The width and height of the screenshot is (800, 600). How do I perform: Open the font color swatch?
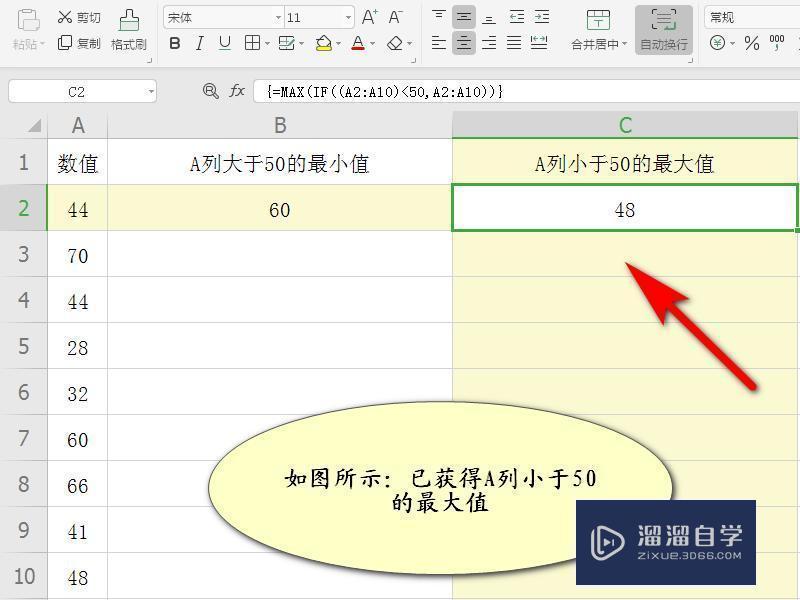pyautogui.click(x=358, y=43)
